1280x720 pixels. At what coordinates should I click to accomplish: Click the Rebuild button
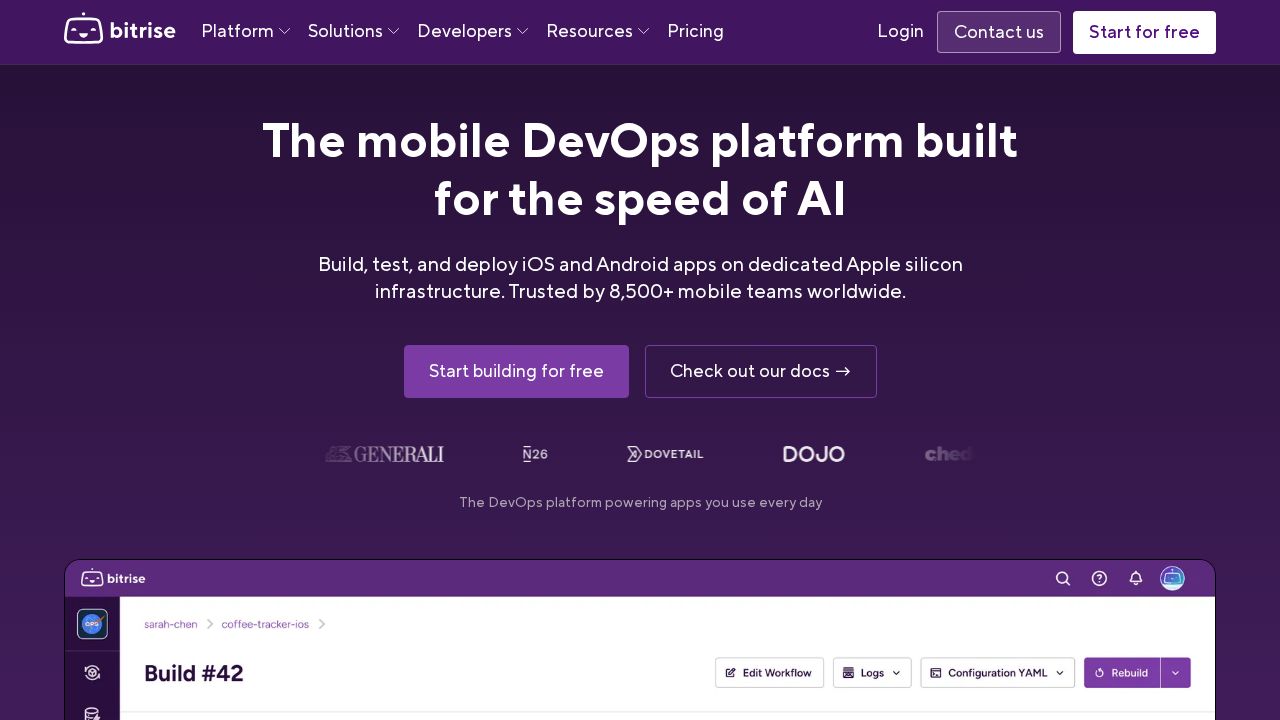pos(1122,673)
